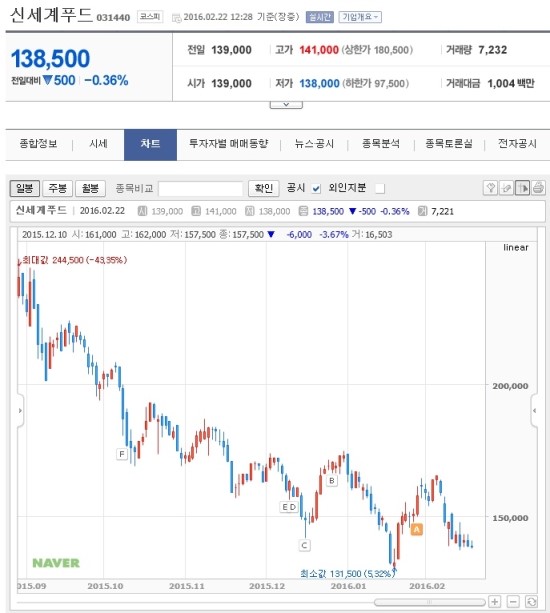Zoom out chart with minus icon

[513, 602]
